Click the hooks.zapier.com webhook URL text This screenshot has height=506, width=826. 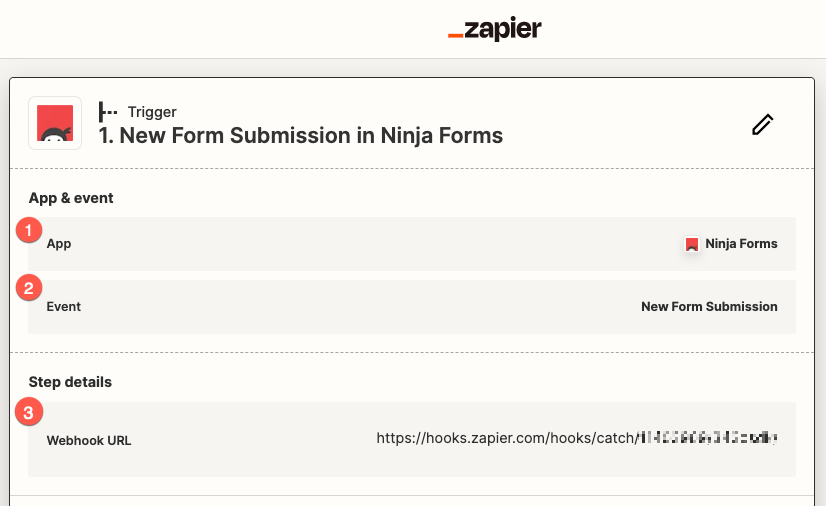tap(505, 438)
